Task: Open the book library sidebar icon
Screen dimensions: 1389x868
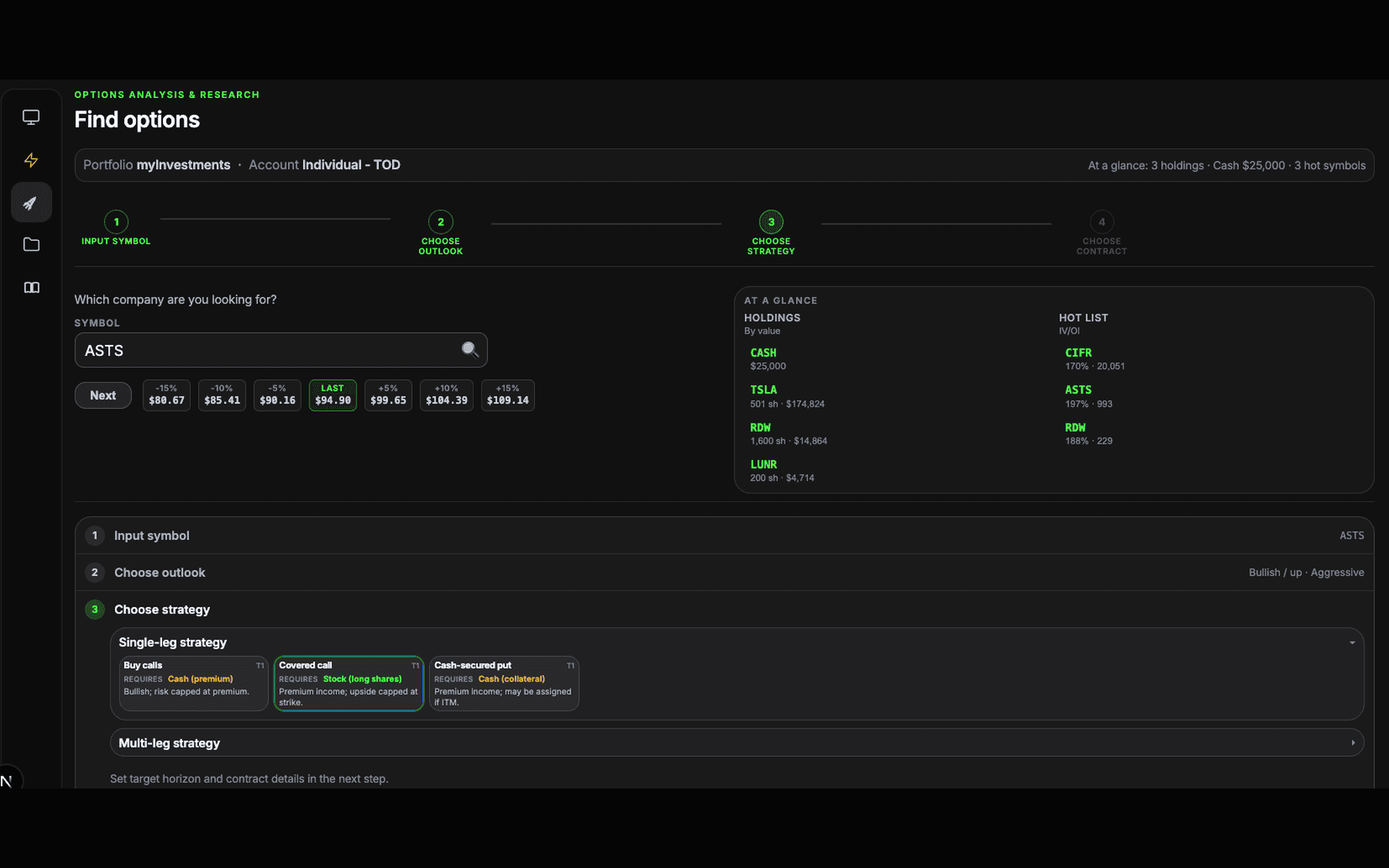Action: (x=31, y=287)
